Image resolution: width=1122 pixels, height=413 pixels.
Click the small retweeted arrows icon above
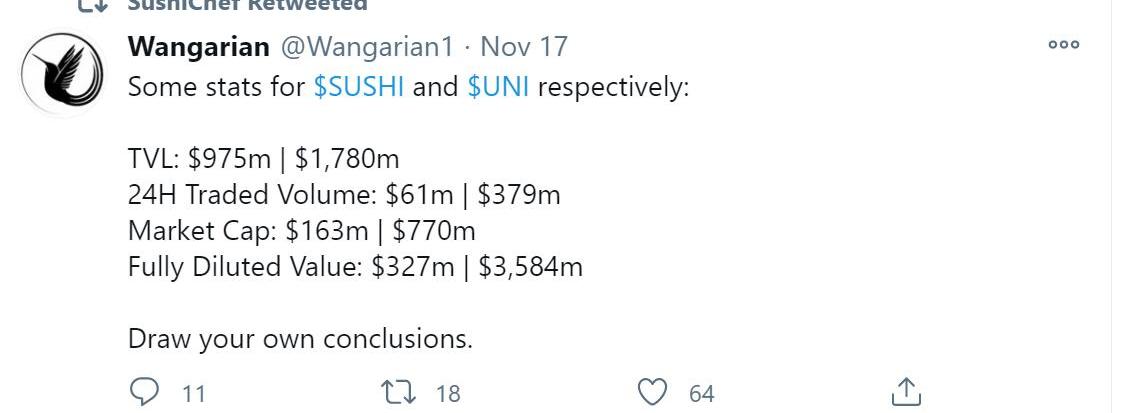click(x=92, y=5)
